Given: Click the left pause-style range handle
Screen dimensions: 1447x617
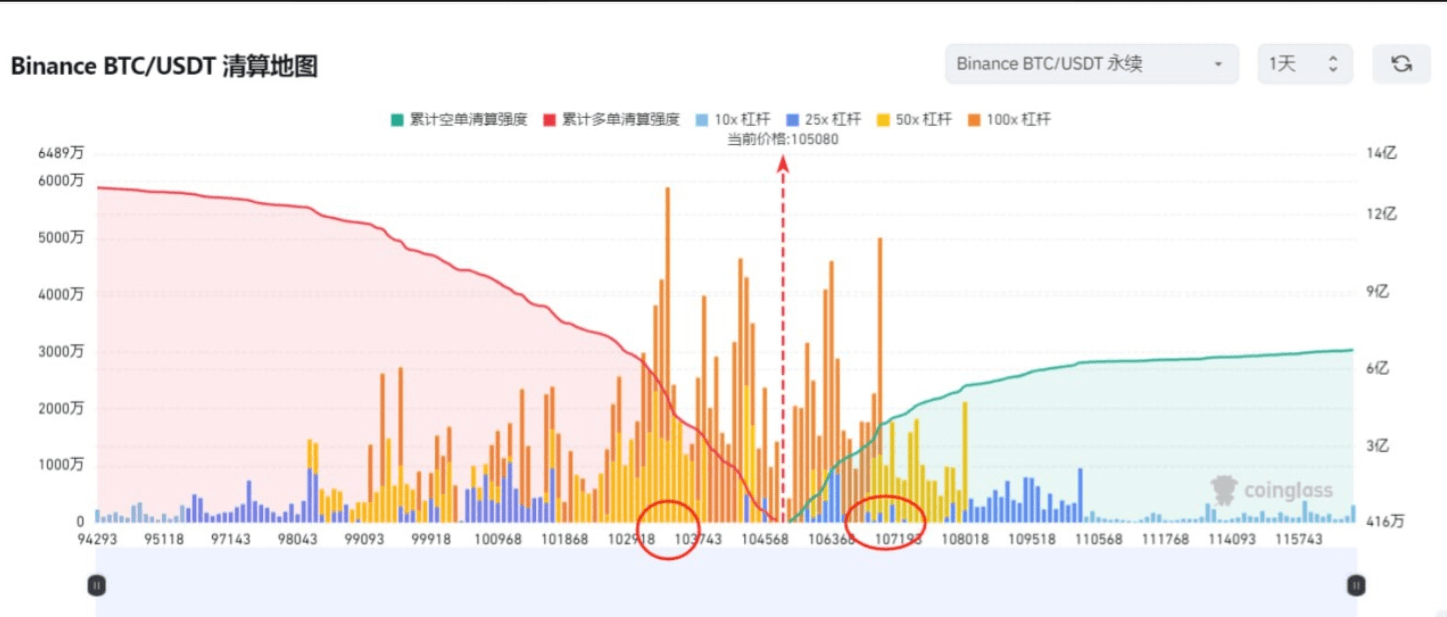Looking at the screenshot, I should tap(96, 585).
